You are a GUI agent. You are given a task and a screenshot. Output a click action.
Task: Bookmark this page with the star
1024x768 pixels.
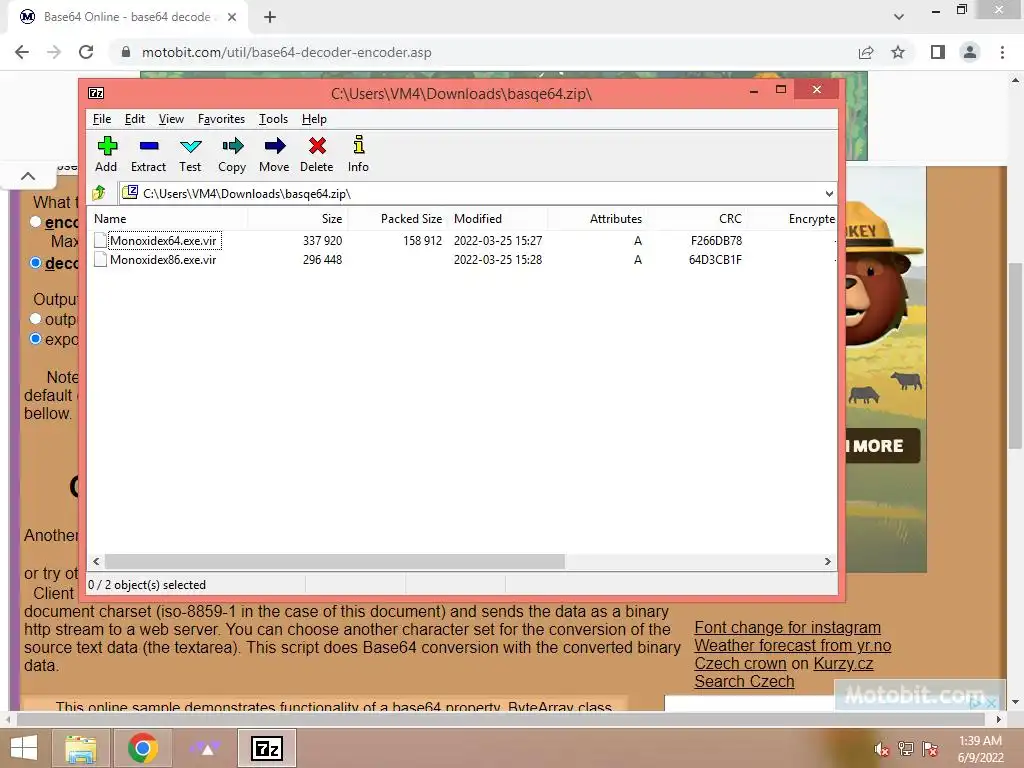coord(898,52)
